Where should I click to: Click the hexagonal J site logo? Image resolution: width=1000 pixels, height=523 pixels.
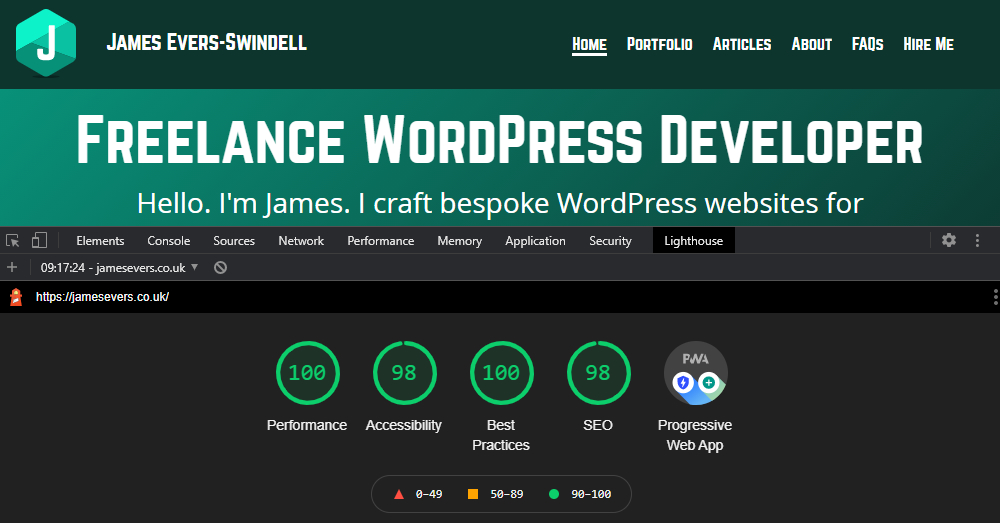pyautogui.click(x=46, y=43)
